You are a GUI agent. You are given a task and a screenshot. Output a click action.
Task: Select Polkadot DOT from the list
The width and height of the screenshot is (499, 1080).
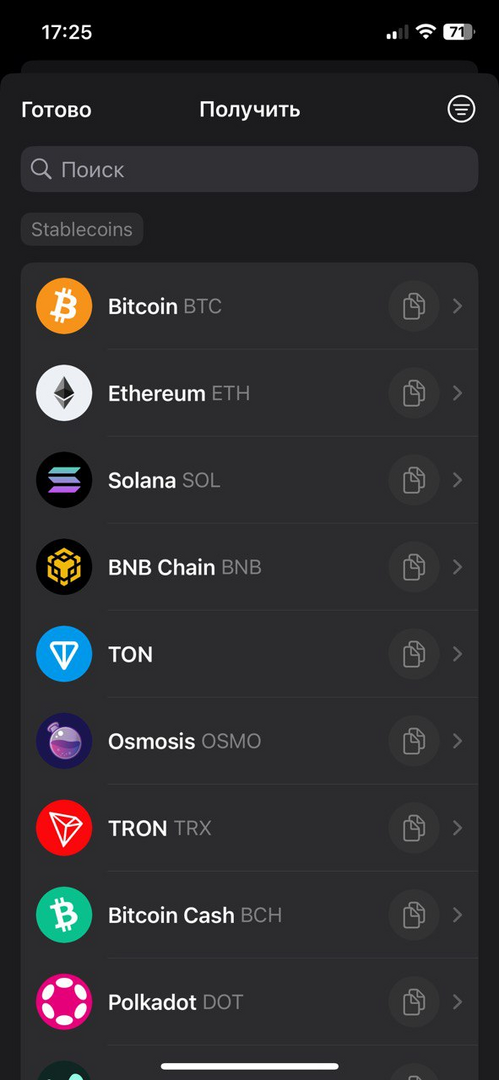[x=250, y=1001]
